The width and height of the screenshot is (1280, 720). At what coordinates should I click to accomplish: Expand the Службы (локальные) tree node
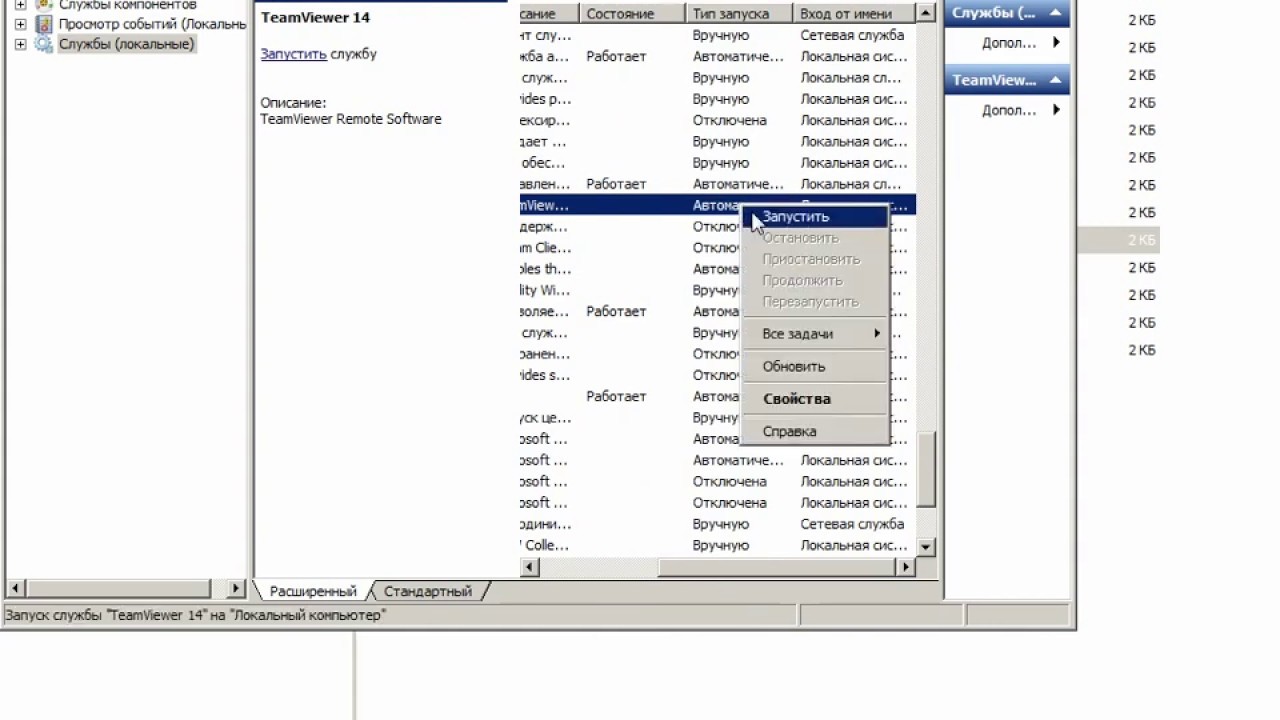(20, 44)
